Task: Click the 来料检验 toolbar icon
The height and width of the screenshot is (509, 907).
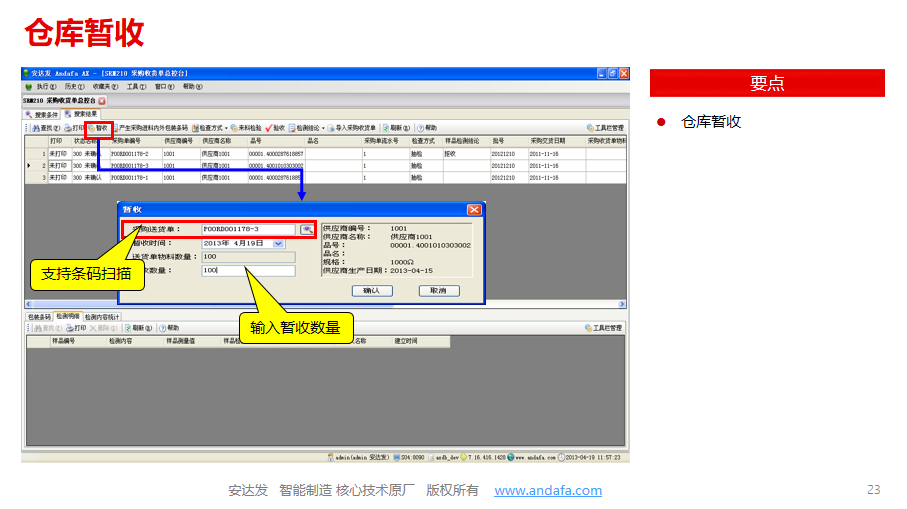Action: click(249, 128)
